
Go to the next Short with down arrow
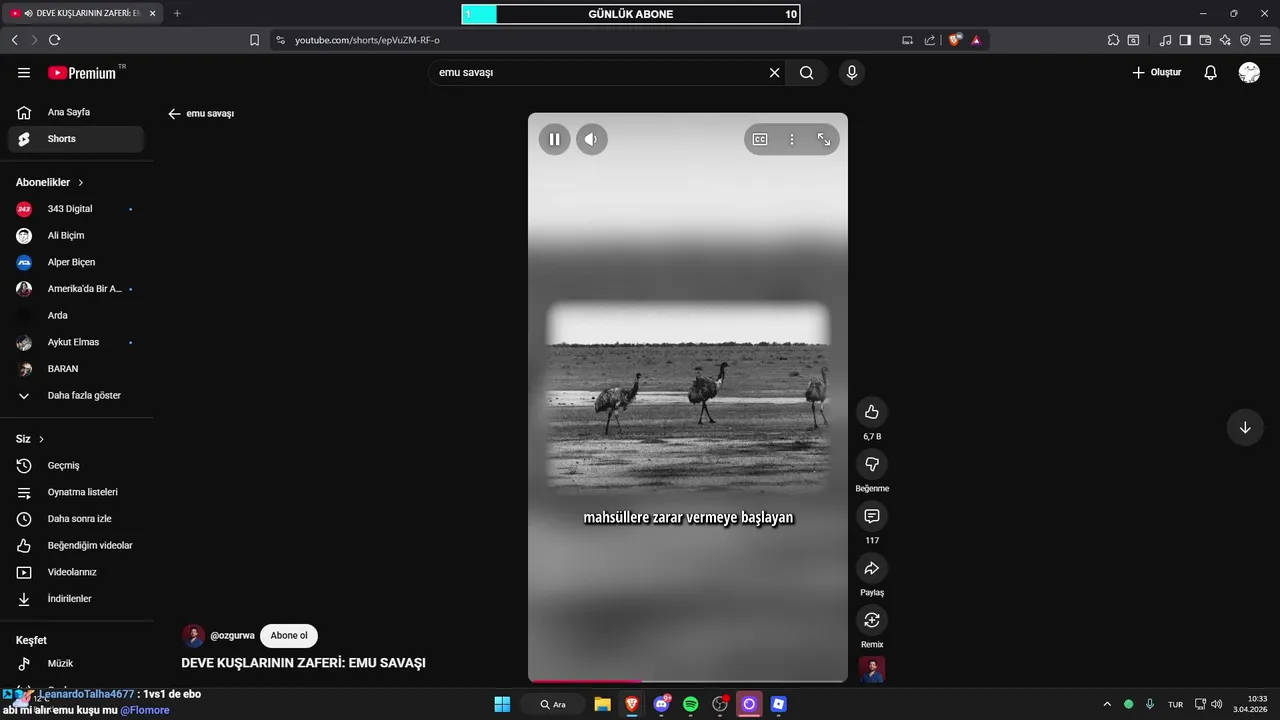pyautogui.click(x=1245, y=427)
